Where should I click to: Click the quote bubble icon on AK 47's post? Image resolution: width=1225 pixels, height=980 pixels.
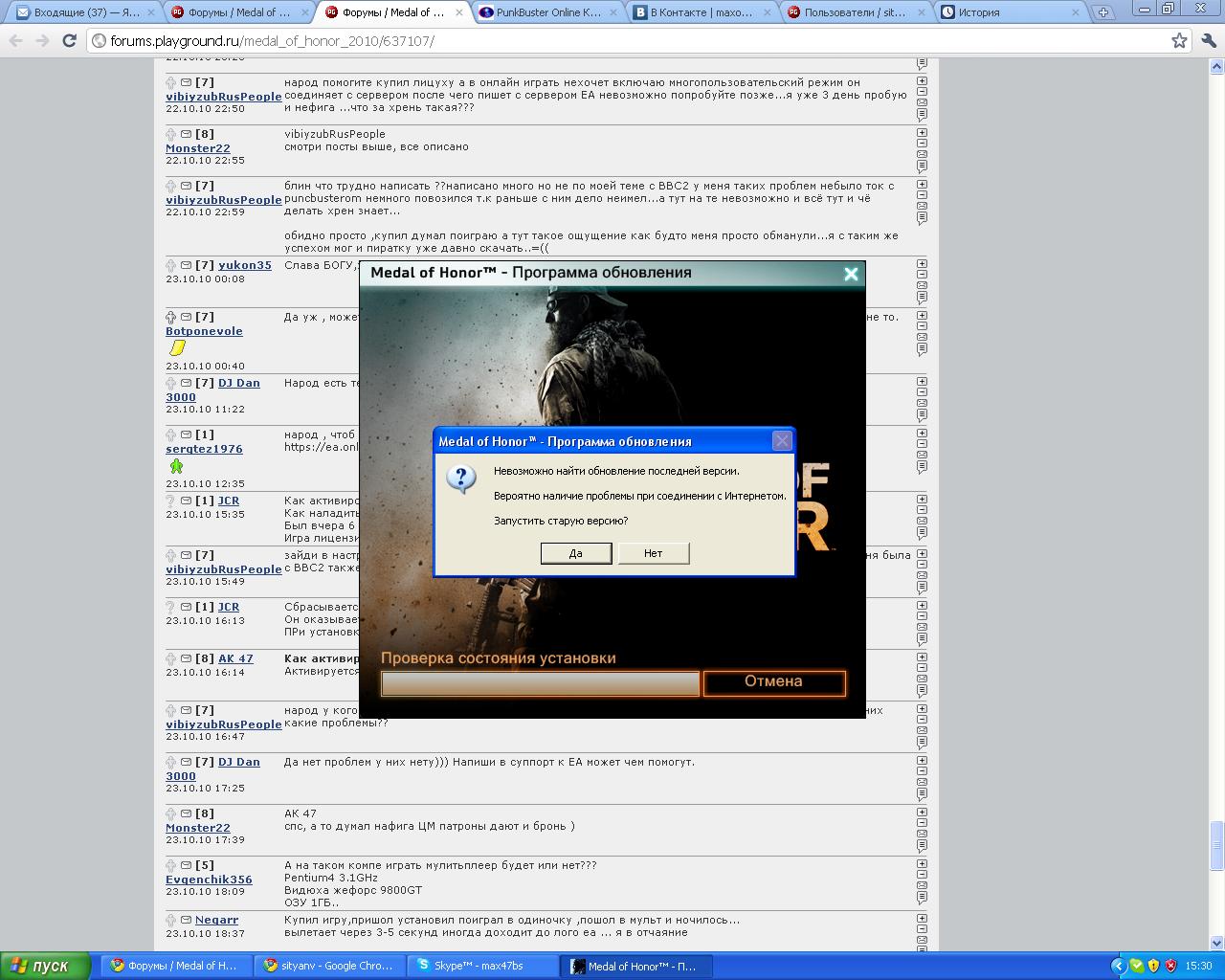click(922, 691)
